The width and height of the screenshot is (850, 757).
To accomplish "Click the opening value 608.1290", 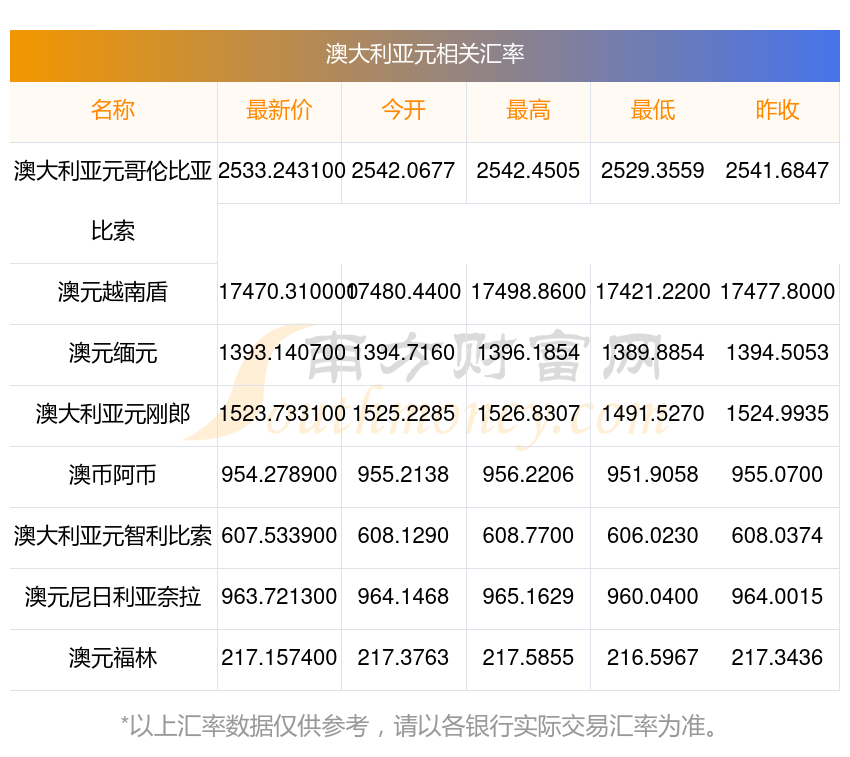I will click(x=403, y=536).
